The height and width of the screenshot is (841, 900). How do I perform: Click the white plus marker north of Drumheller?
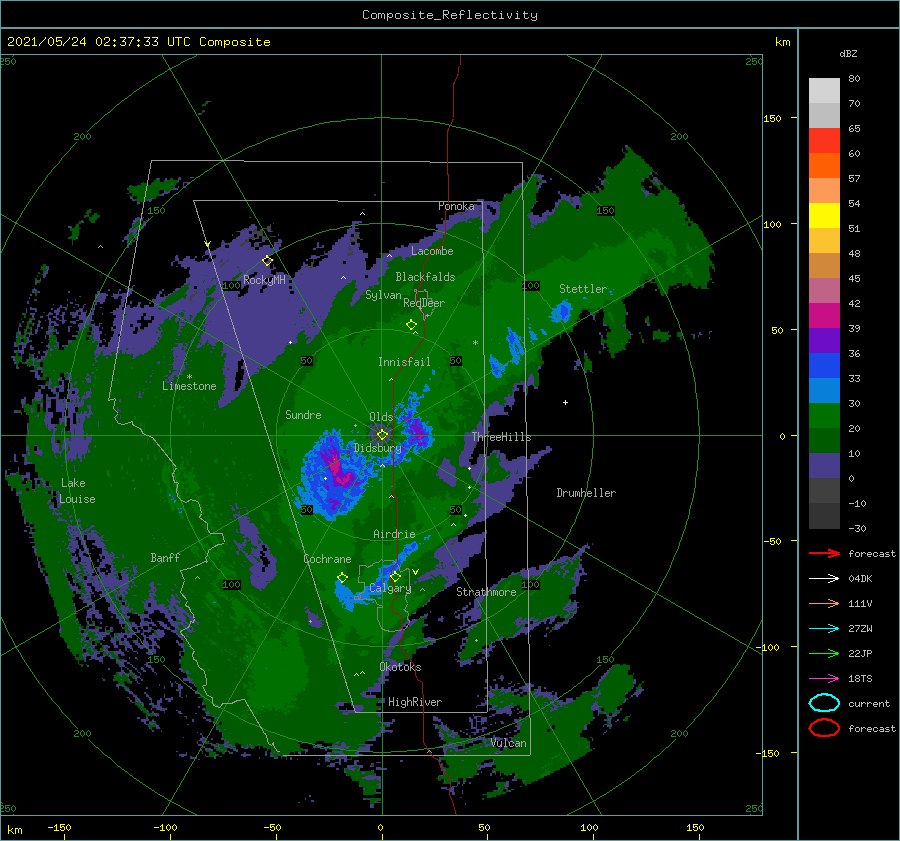pos(565,402)
